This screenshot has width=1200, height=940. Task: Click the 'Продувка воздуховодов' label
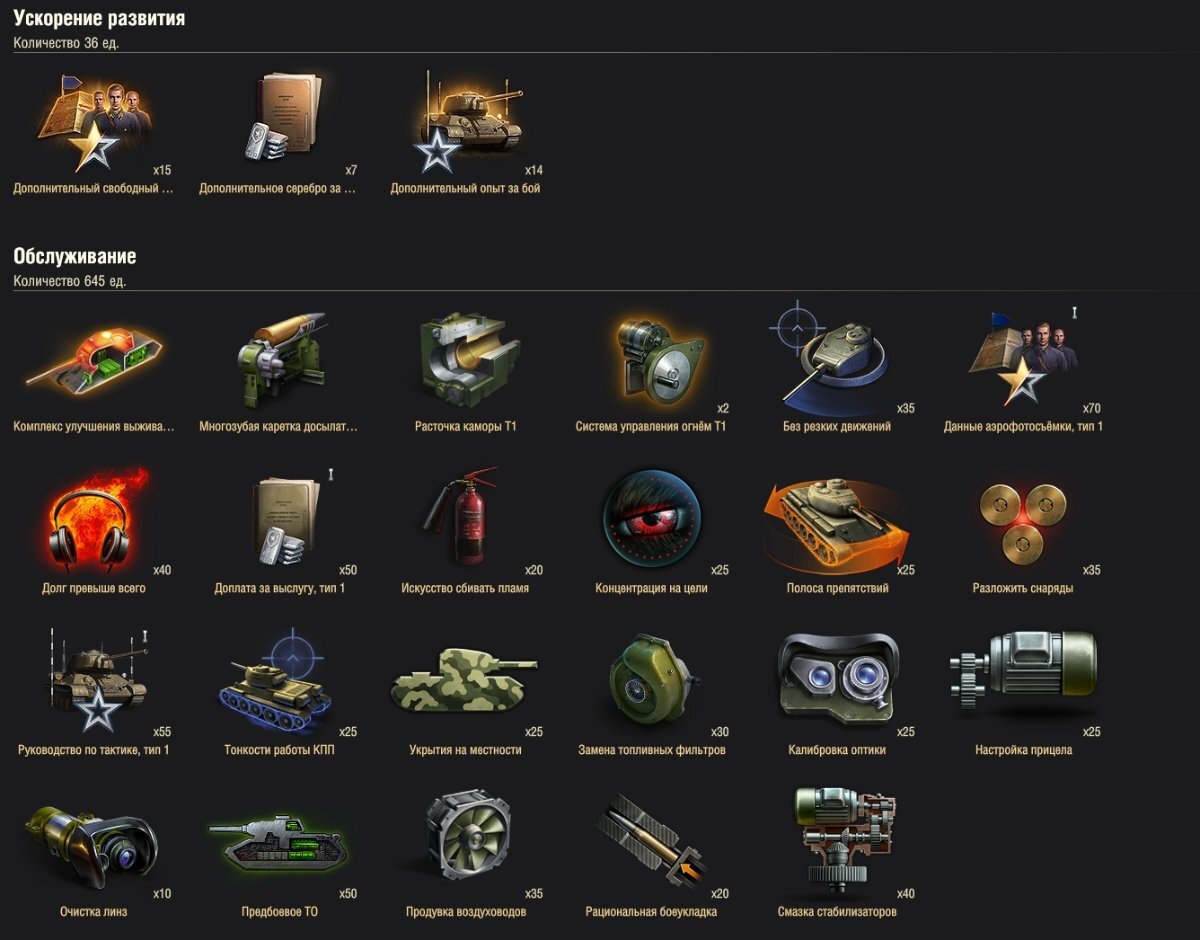click(465, 912)
